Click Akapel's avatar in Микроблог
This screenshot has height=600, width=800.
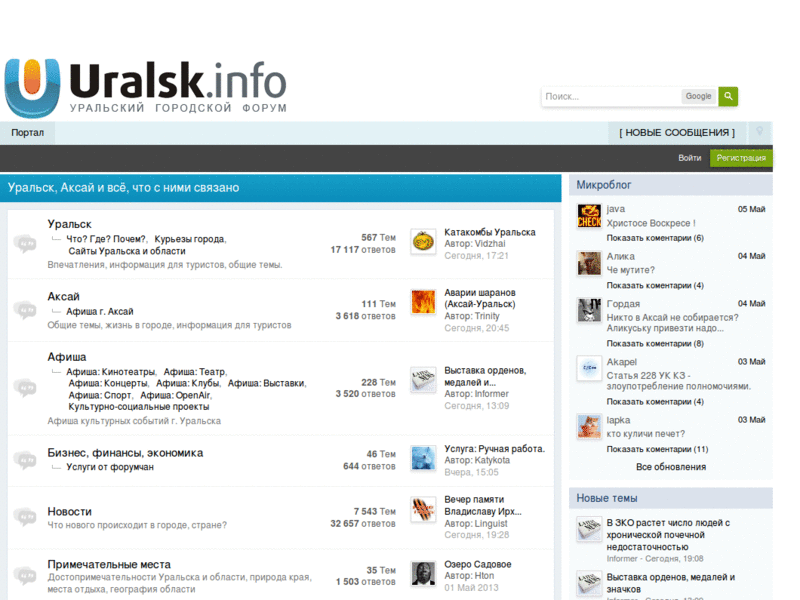pyautogui.click(x=589, y=368)
